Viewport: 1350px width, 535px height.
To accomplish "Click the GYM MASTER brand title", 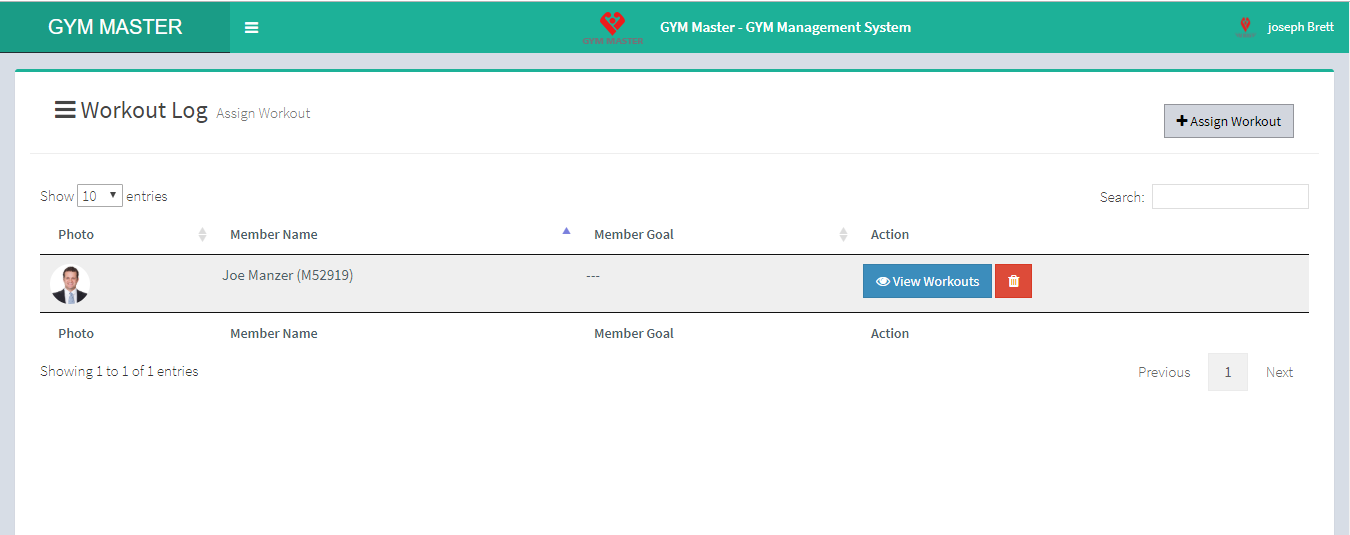I will point(115,27).
